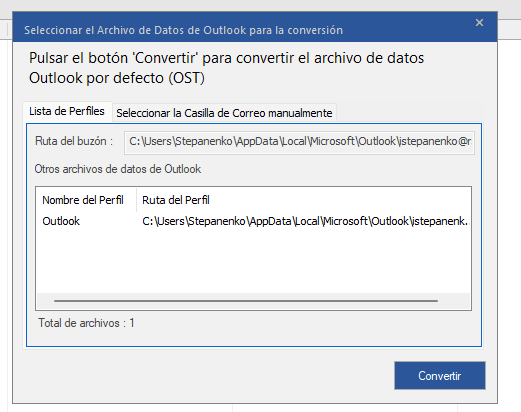Click the dialog title bar text
This screenshot has height=412, width=521.
pos(183,30)
